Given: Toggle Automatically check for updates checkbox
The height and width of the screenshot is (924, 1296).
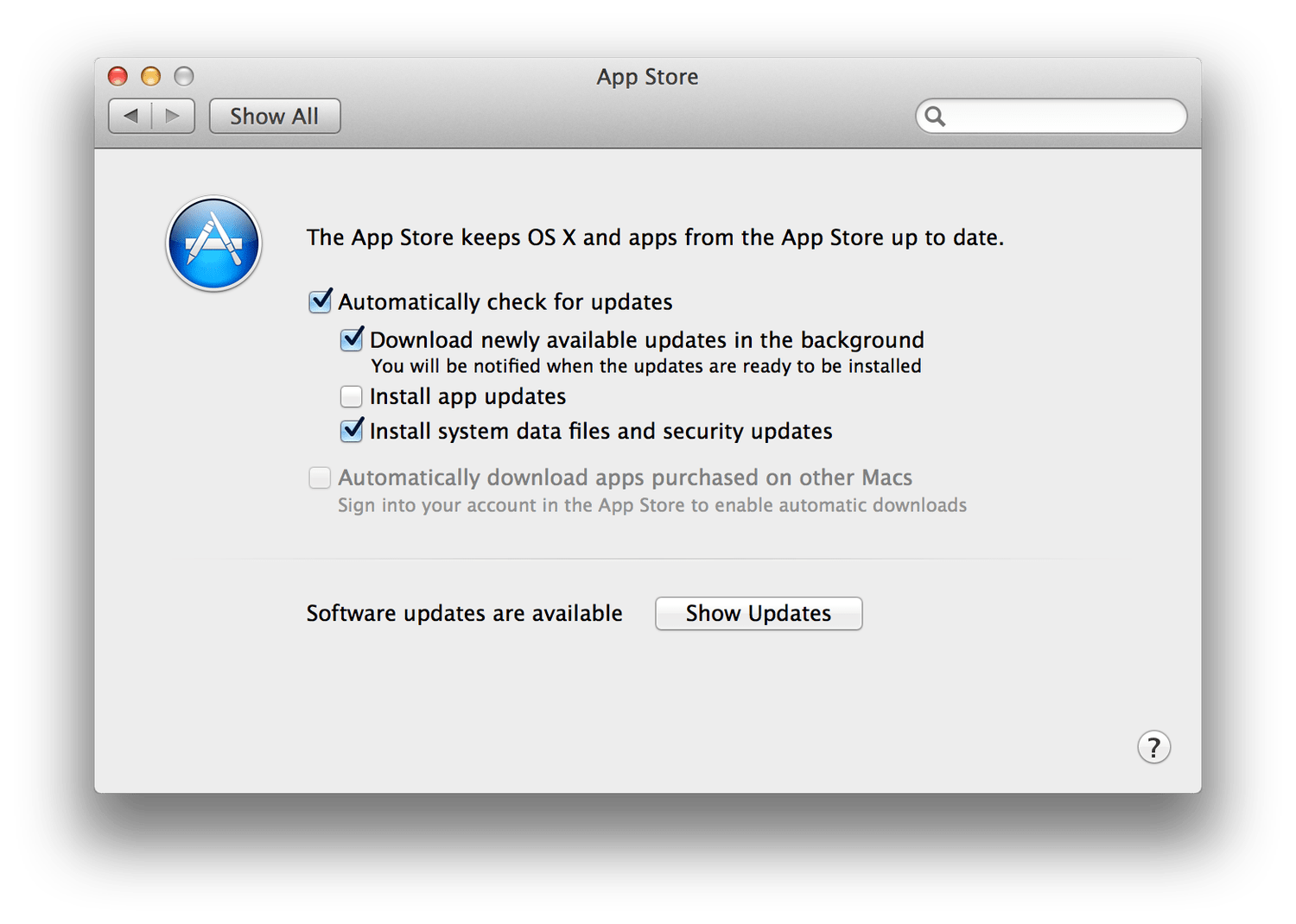Looking at the screenshot, I should coord(320,301).
